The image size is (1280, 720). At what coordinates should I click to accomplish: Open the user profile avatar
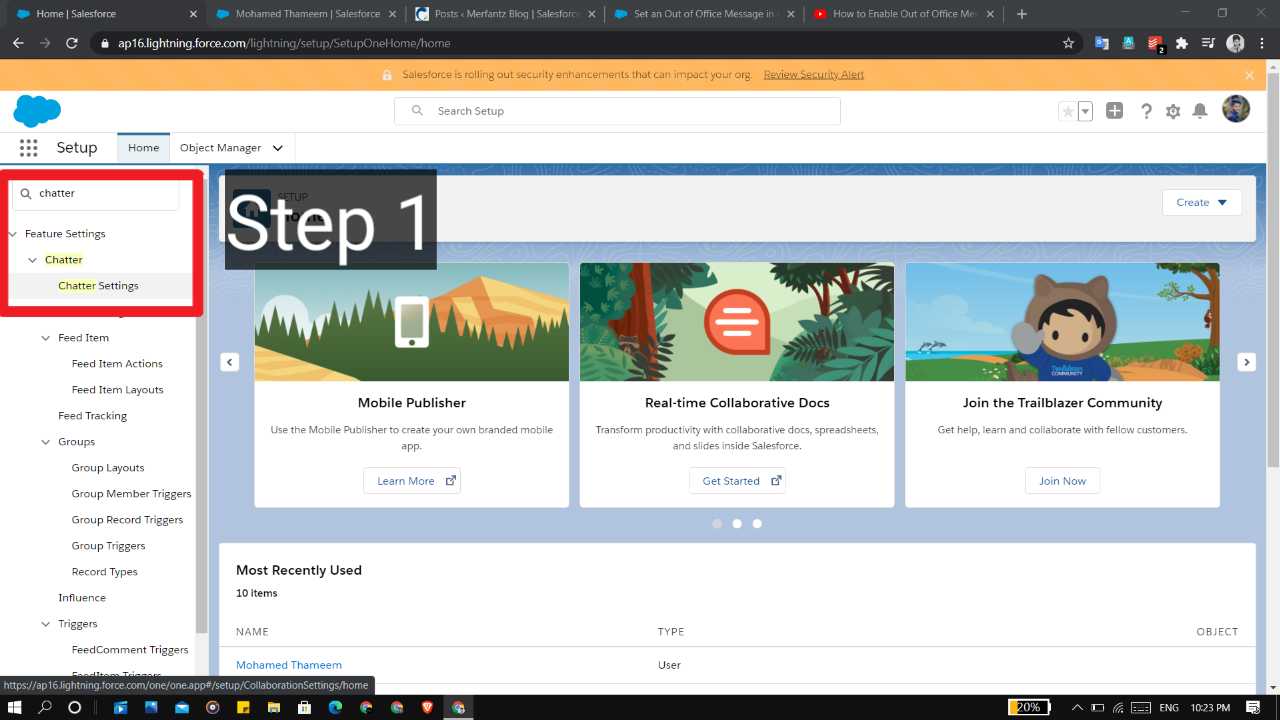click(1236, 109)
